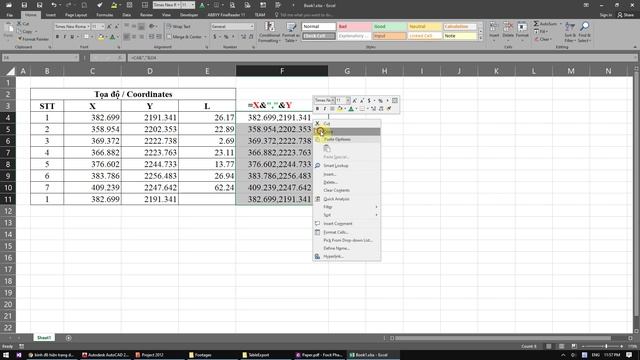
Task: Click the formula bar input
Action: (382, 58)
